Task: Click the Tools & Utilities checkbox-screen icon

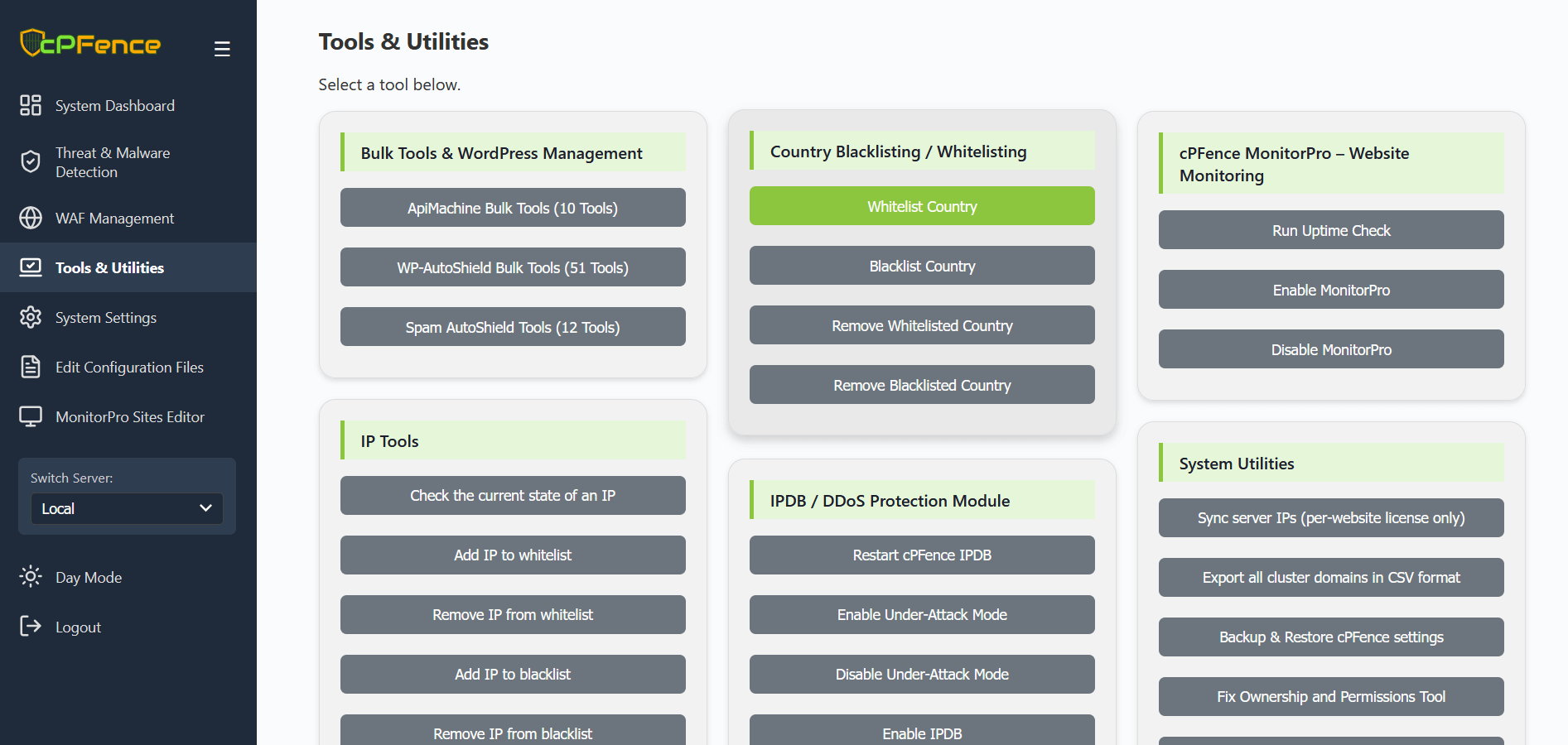Action: coord(31,267)
